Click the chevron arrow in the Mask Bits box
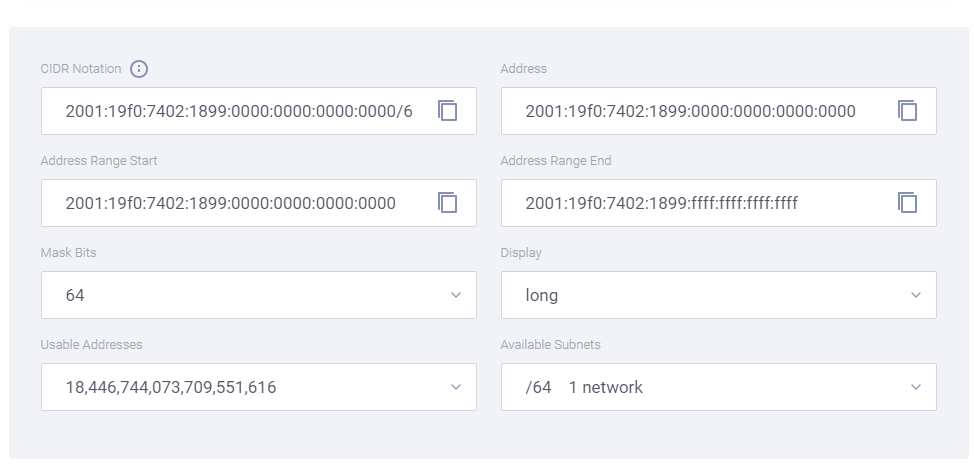This screenshot has width=974, height=465. point(456,295)
